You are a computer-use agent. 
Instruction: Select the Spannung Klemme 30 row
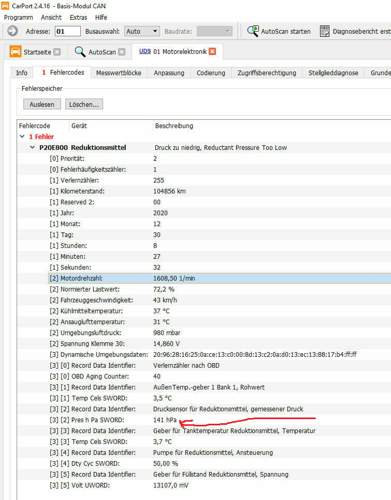(x=204, y=343)
